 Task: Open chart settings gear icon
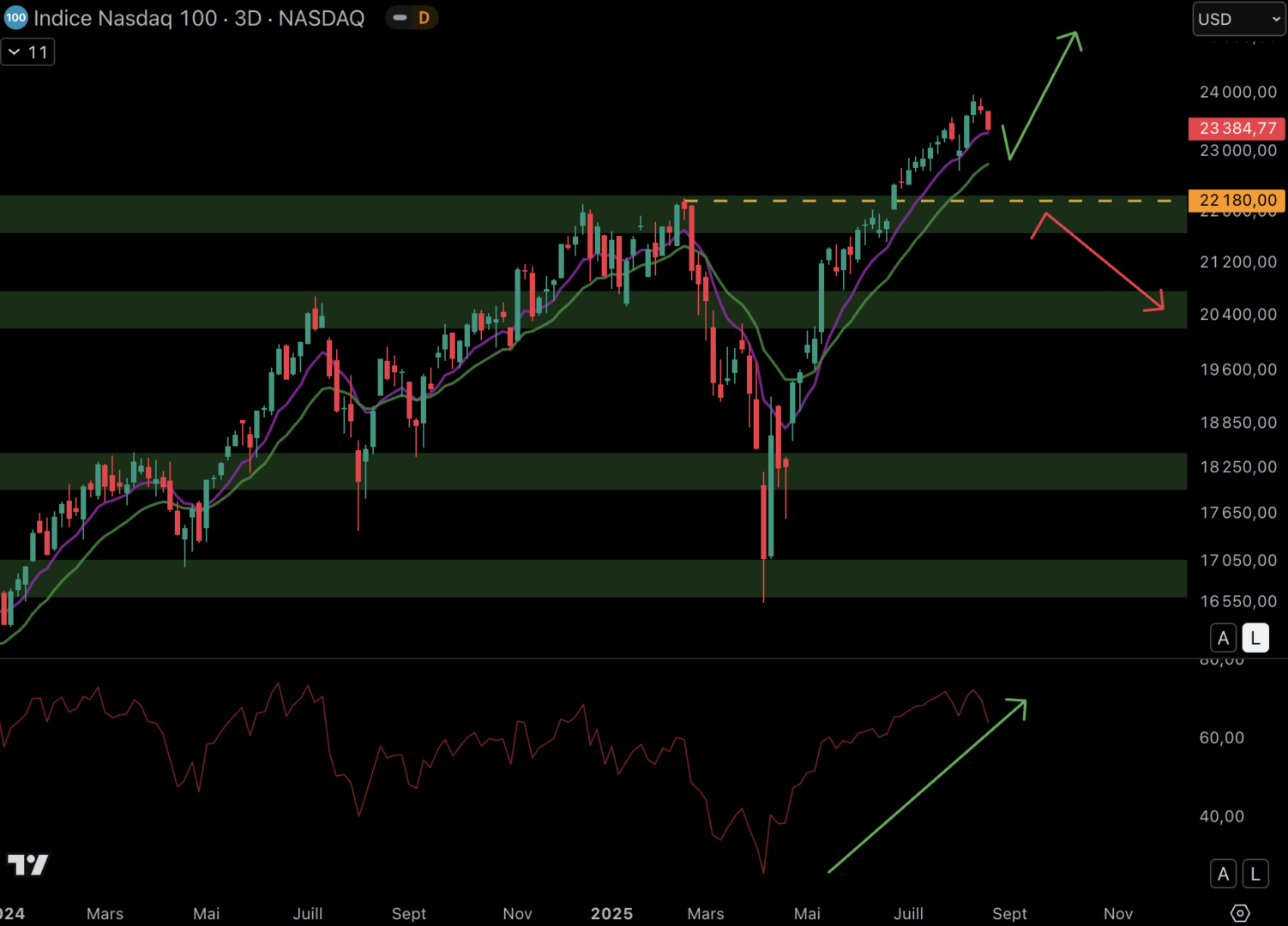point(1240,913)
